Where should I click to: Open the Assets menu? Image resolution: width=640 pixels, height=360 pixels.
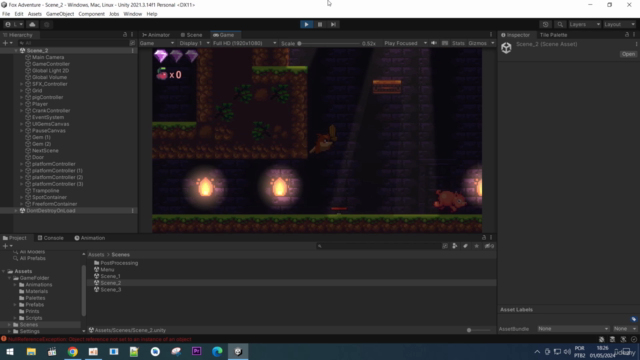pos(35,14)
